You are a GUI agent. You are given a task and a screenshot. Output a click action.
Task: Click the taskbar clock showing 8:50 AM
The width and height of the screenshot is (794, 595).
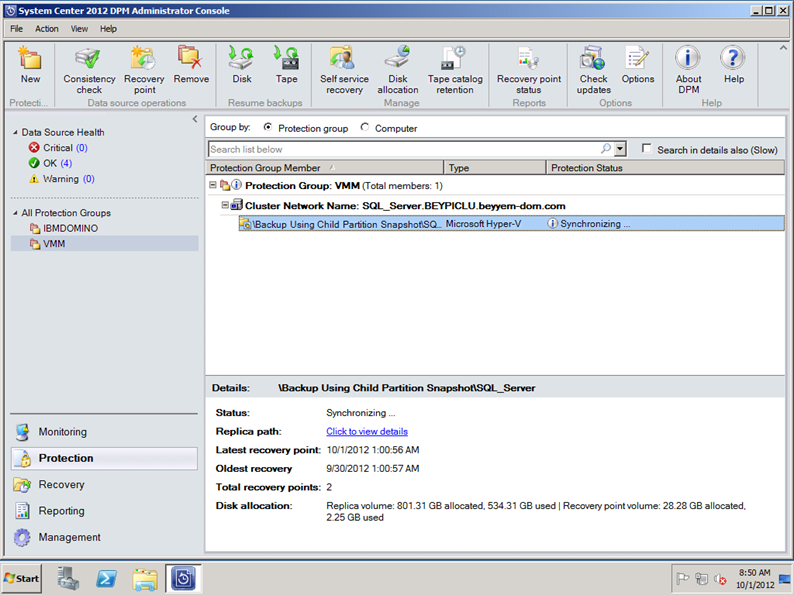coord(755,579)
